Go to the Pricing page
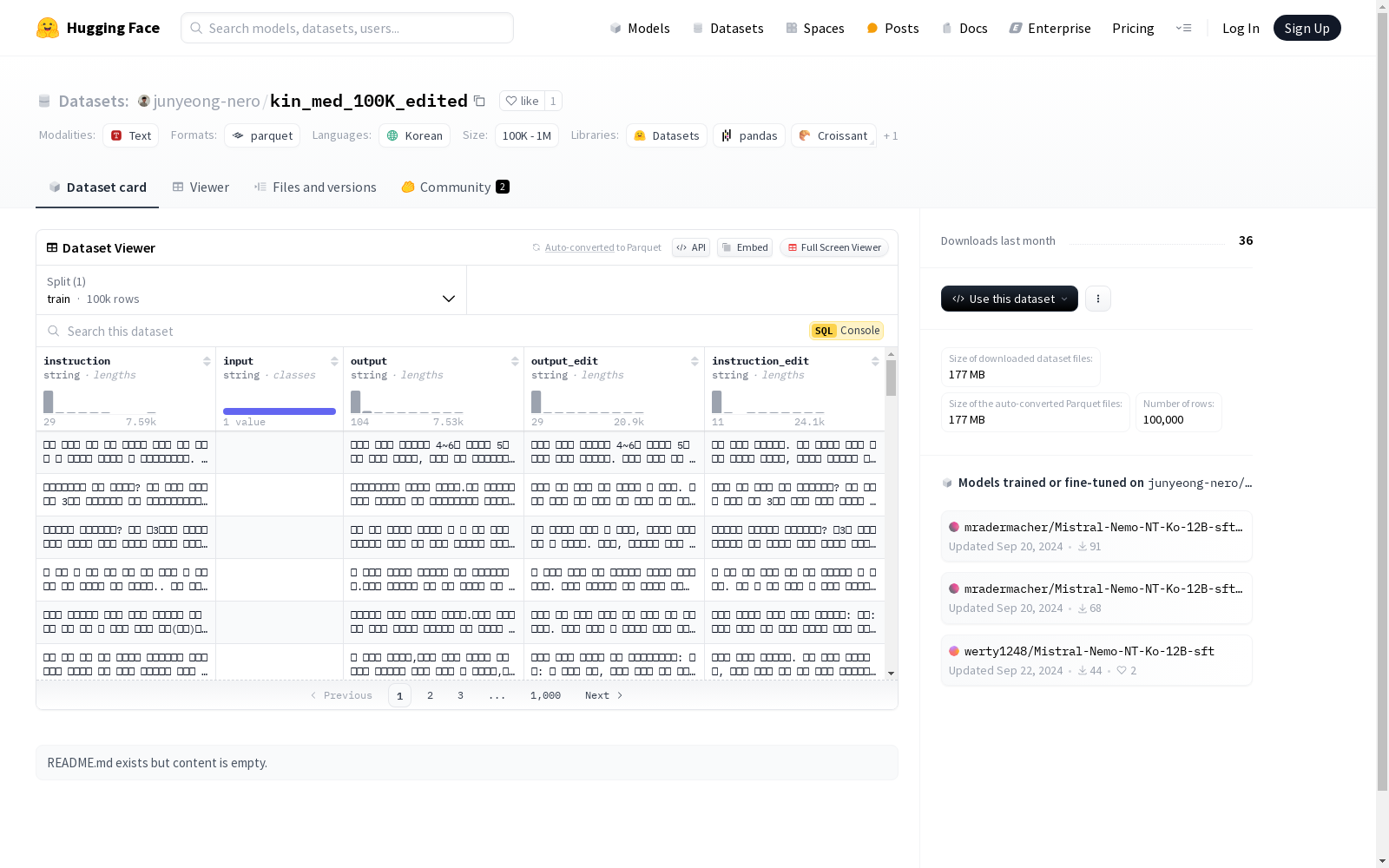This screenshot has height=868, width=1389. tap(1133, 28)
